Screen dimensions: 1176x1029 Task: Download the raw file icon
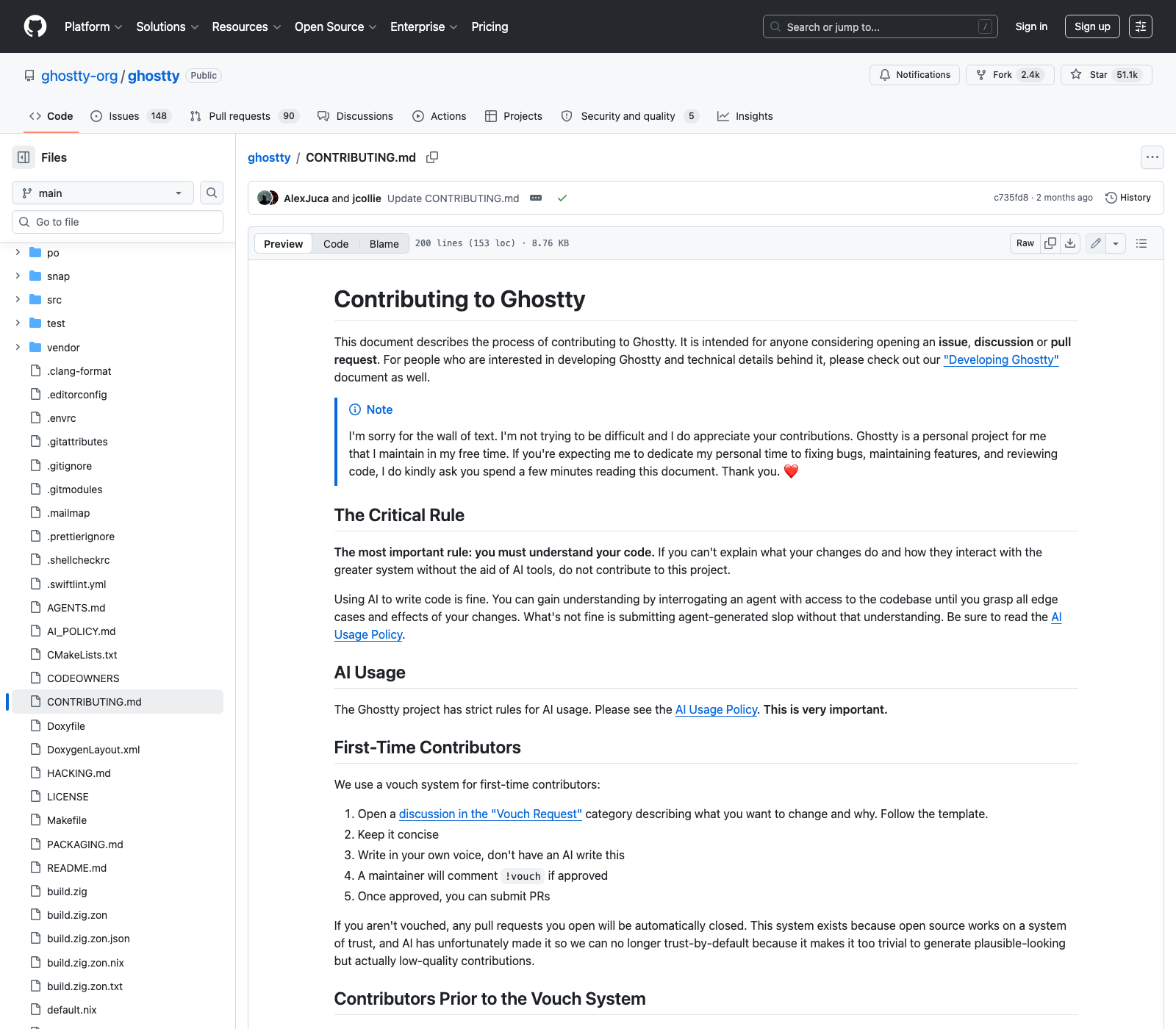pos(1070,243)
